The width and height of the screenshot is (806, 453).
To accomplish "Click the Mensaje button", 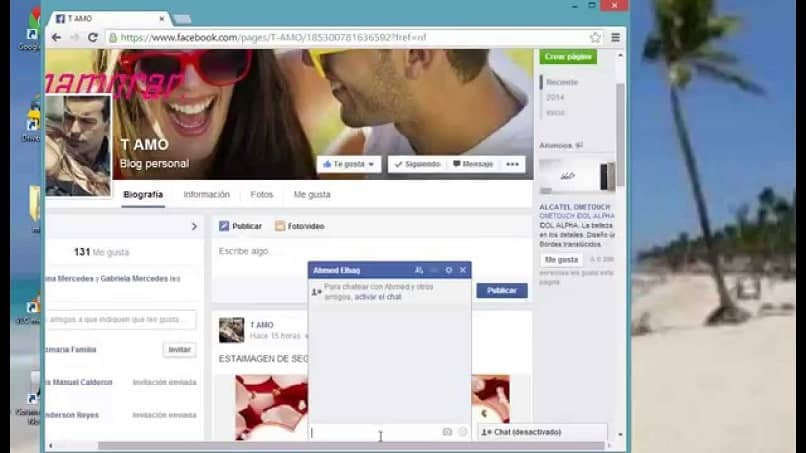I will 473,164.
